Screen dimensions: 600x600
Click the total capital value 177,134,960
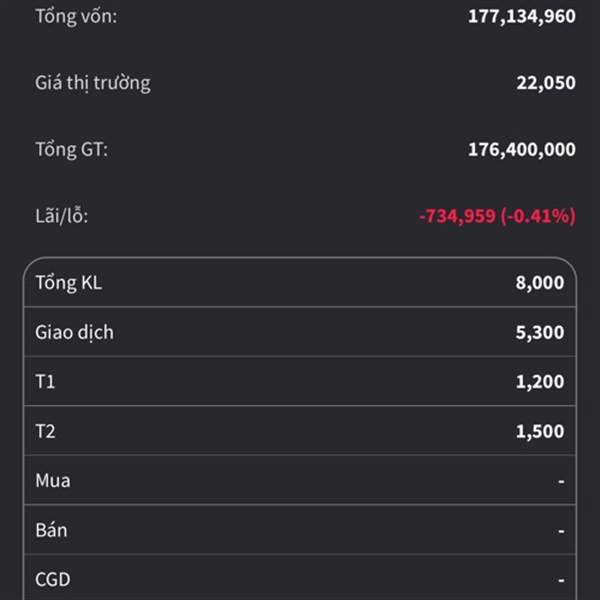pyautogui.click(x=522, y=16)
